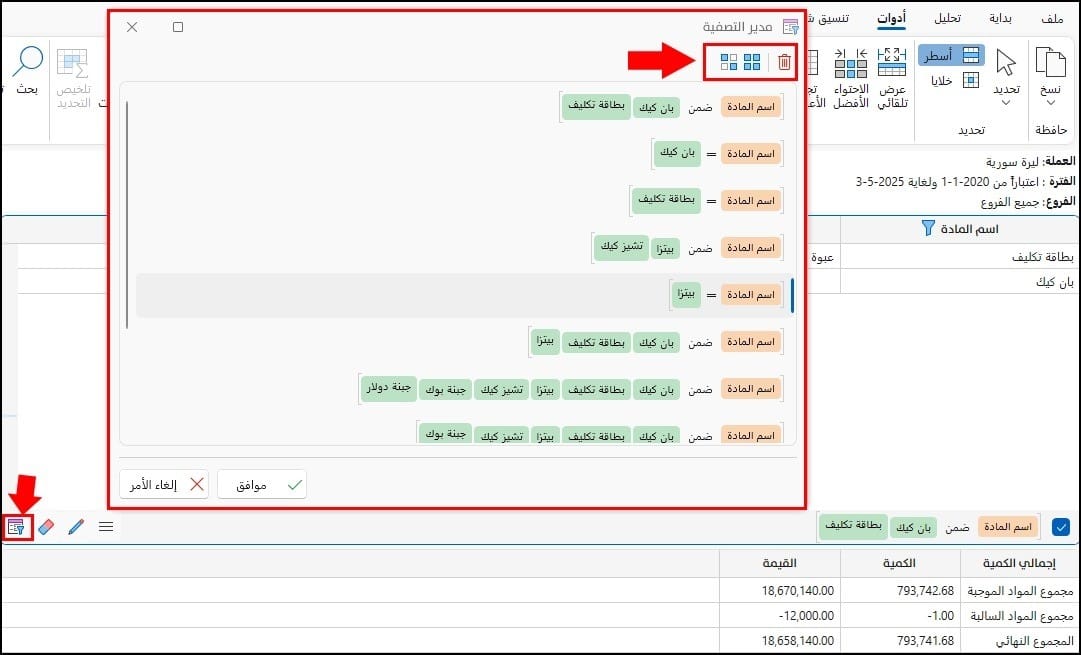
Task: Click 'بان كيك' tag in bottom filter bar
Action: click(x=914, y=528)
